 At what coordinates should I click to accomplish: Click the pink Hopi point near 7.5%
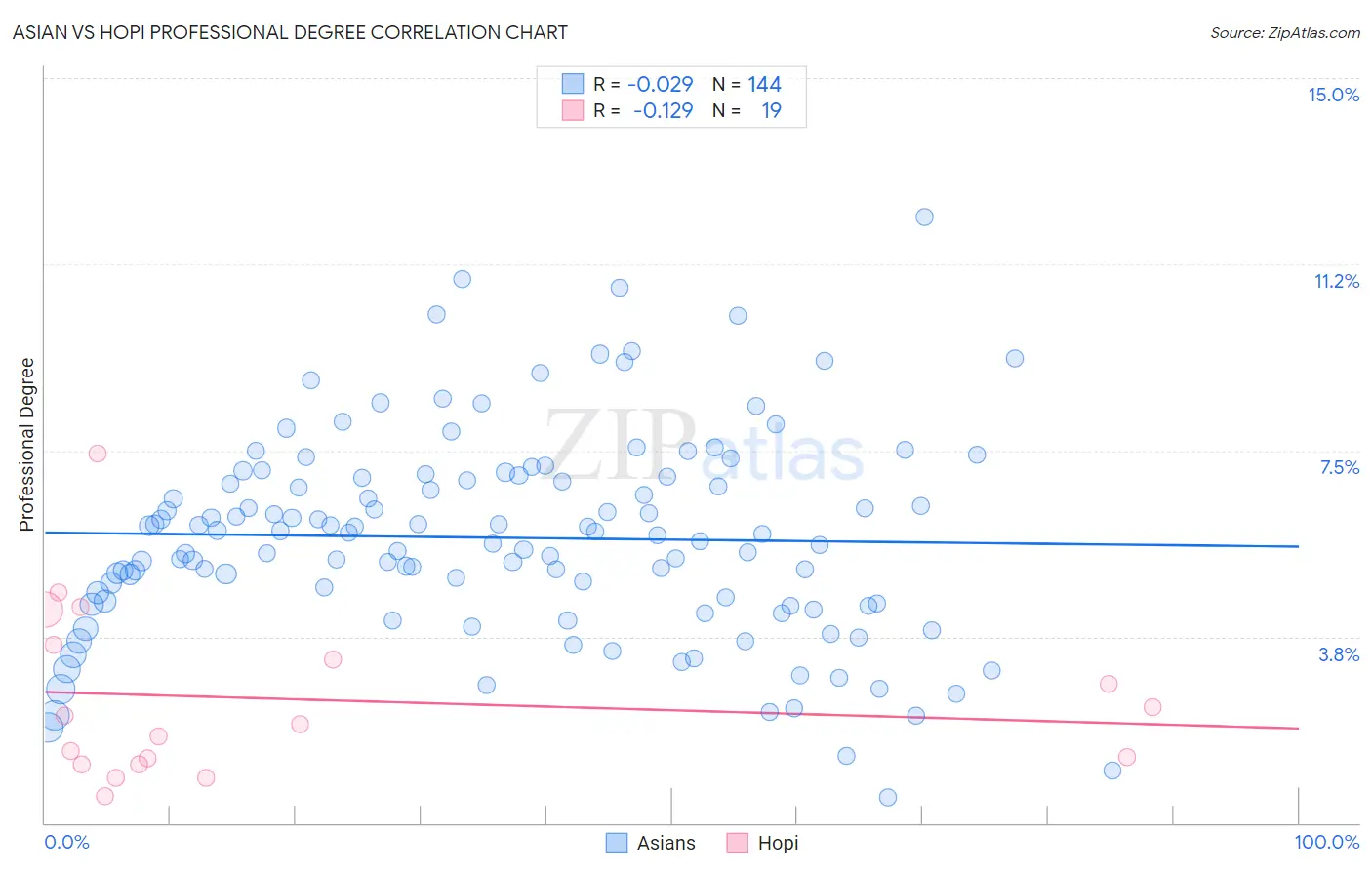98,453
